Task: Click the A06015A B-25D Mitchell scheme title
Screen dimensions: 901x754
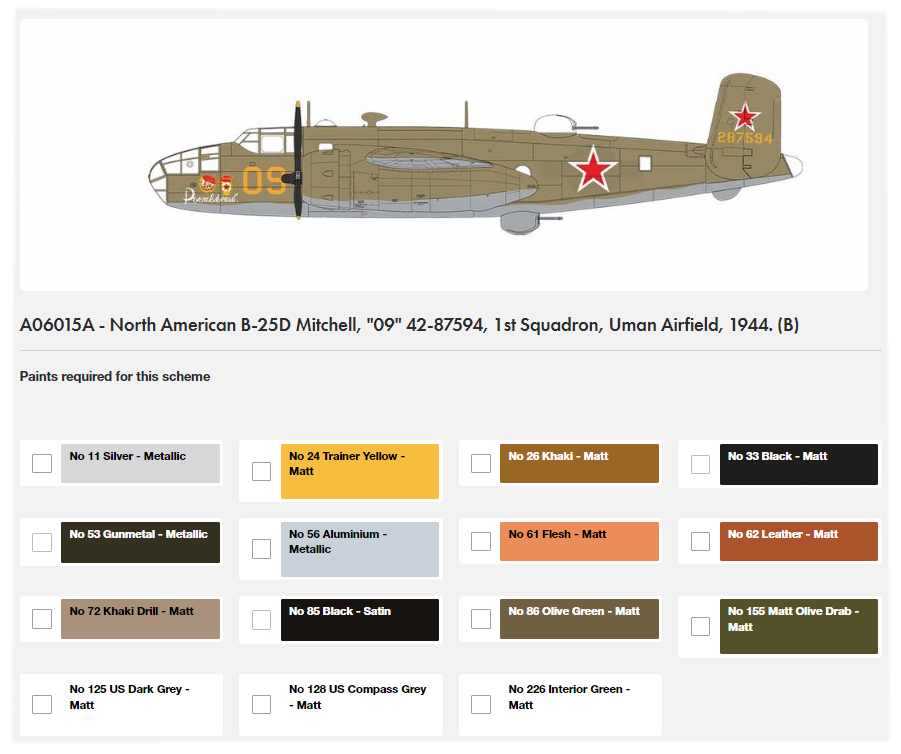Action: 409,325
